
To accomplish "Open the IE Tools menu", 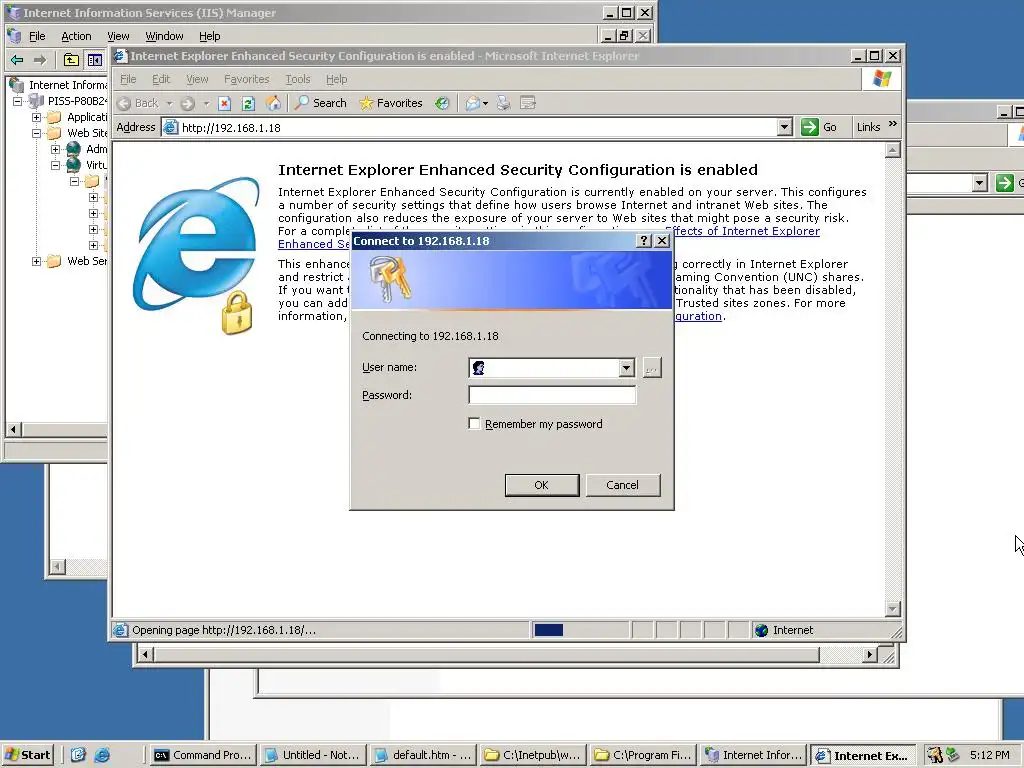I will point(298,79).
